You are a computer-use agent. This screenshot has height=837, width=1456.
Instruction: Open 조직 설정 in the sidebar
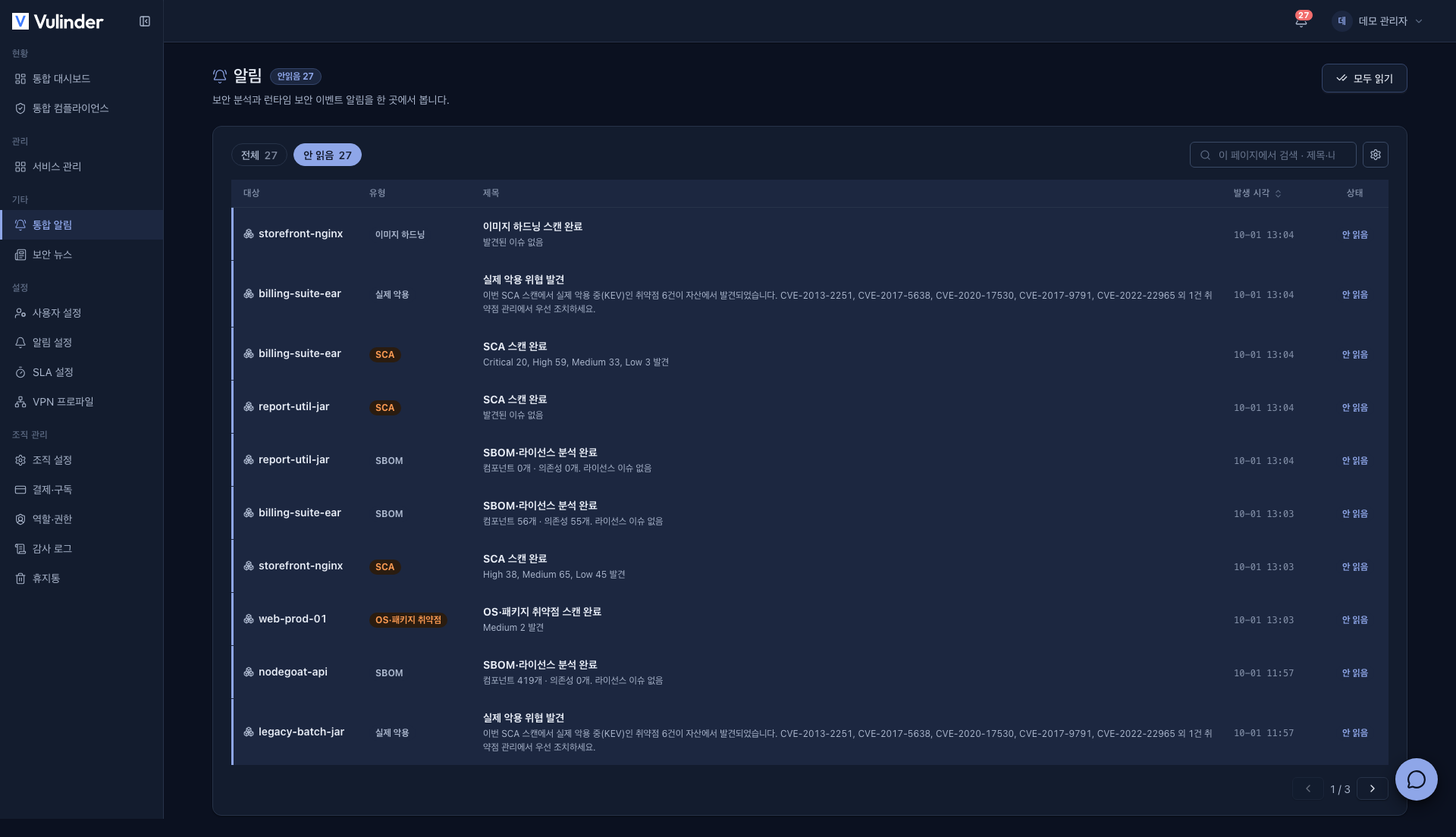pyautogui.click(x=81, y=460)
